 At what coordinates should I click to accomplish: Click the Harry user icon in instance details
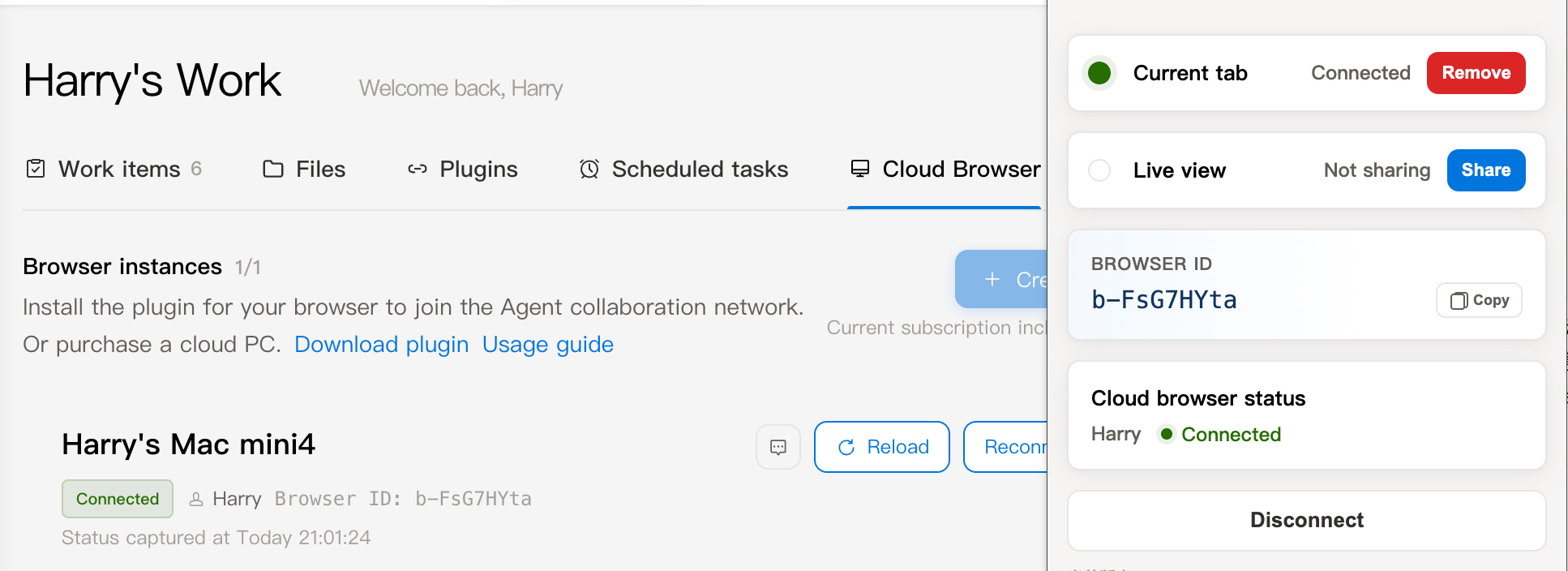click(x=196, y=500)
